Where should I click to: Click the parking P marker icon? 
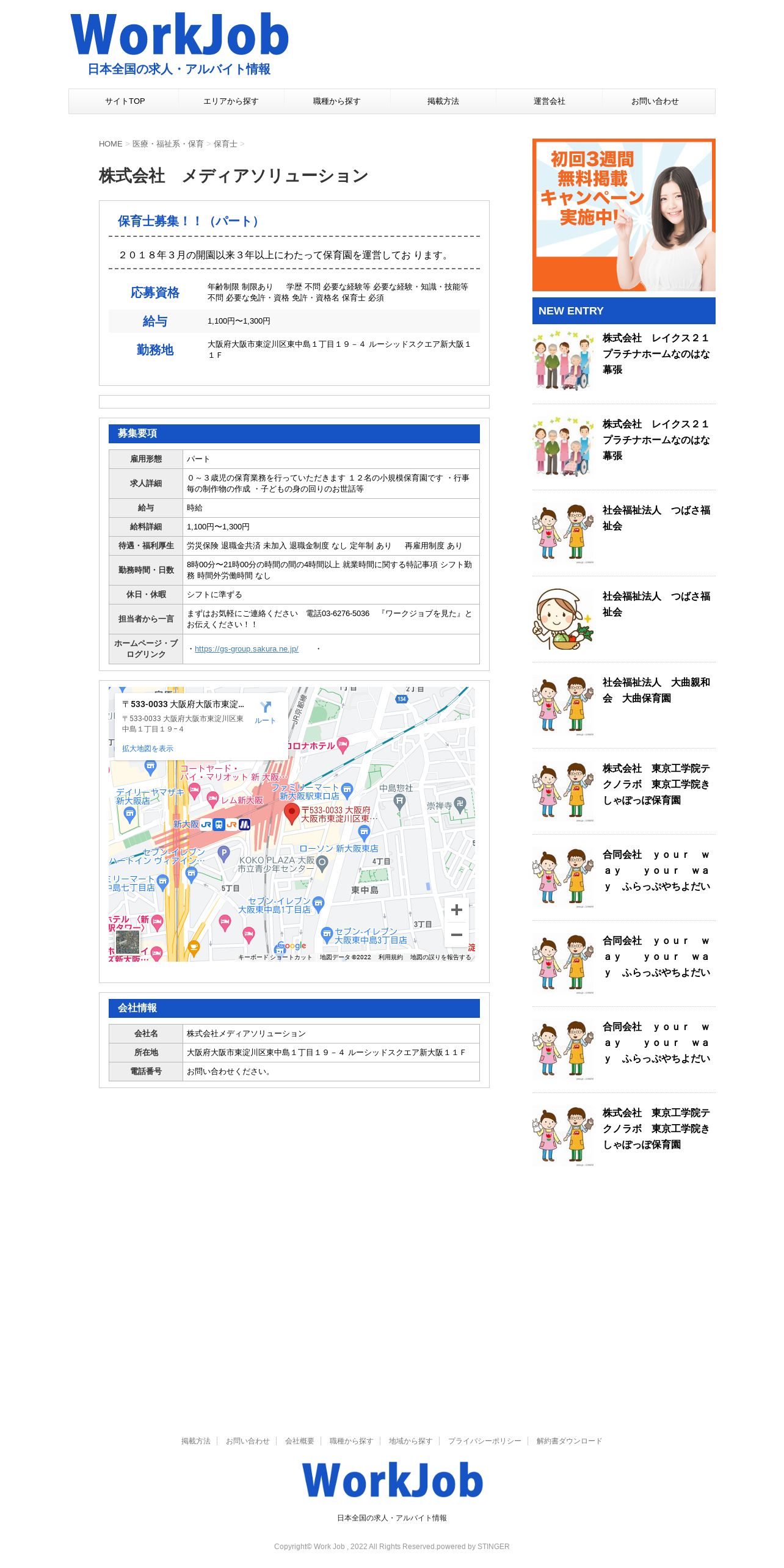pos(224,853)
